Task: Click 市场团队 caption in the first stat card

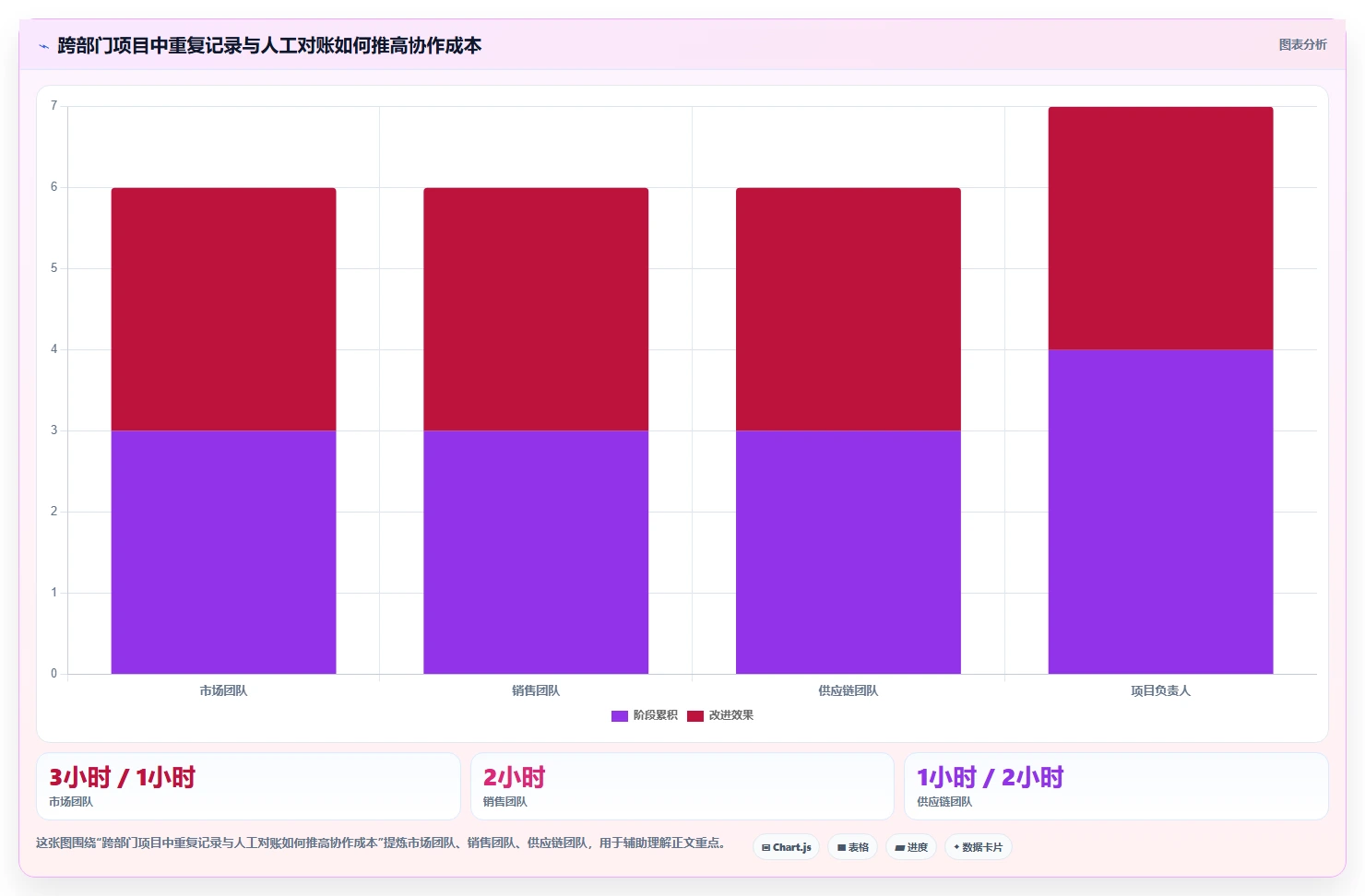Action: point(71,802)
